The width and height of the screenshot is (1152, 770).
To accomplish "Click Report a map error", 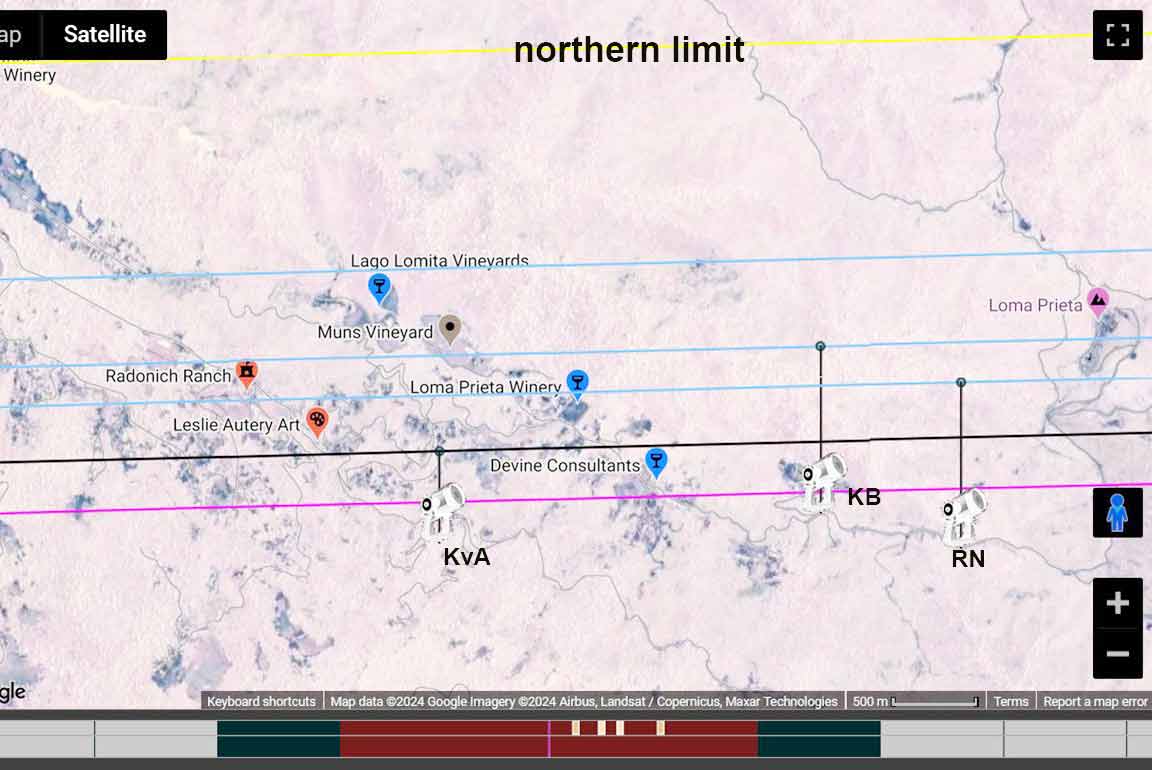I will click(x=1095, y=702).
